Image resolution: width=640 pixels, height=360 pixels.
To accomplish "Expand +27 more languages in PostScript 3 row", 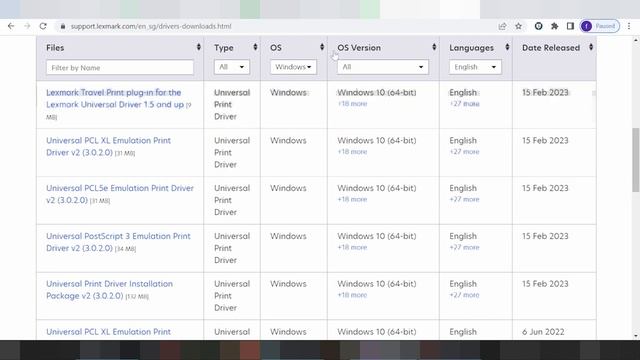I will click(464, 247).
